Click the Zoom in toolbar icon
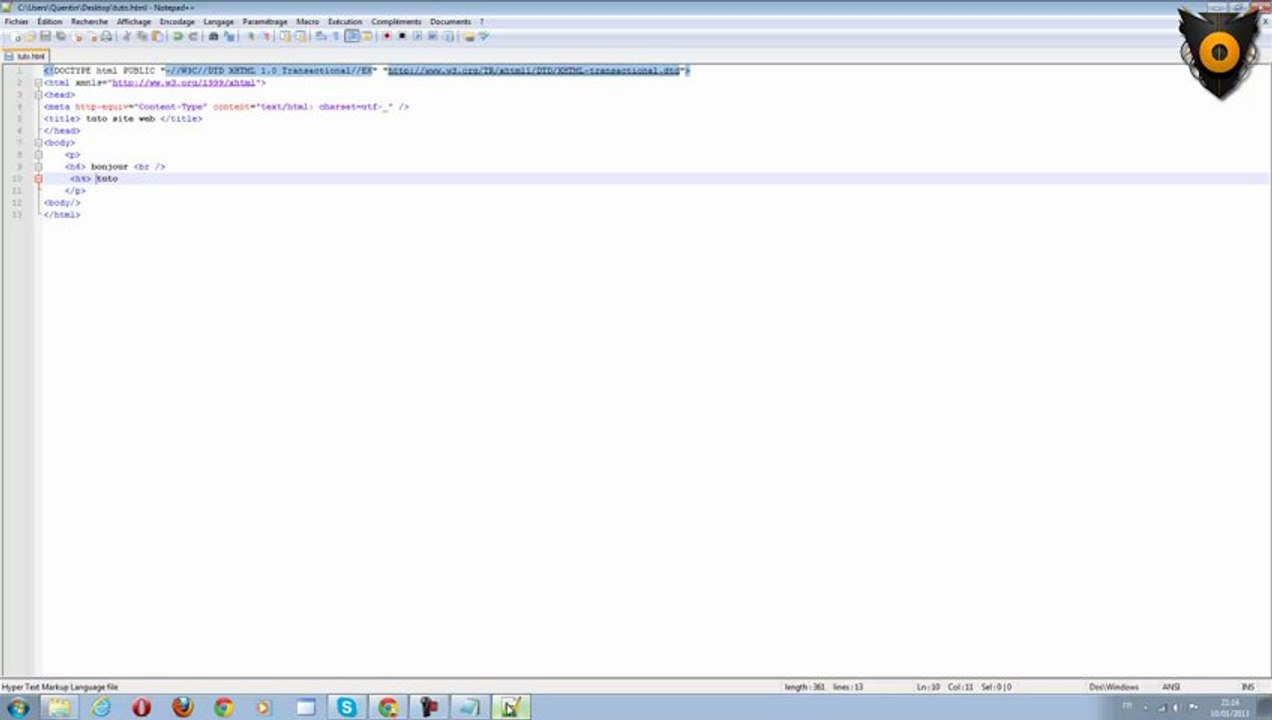This screenshot has width=1272, height=720. pos(251,36)
